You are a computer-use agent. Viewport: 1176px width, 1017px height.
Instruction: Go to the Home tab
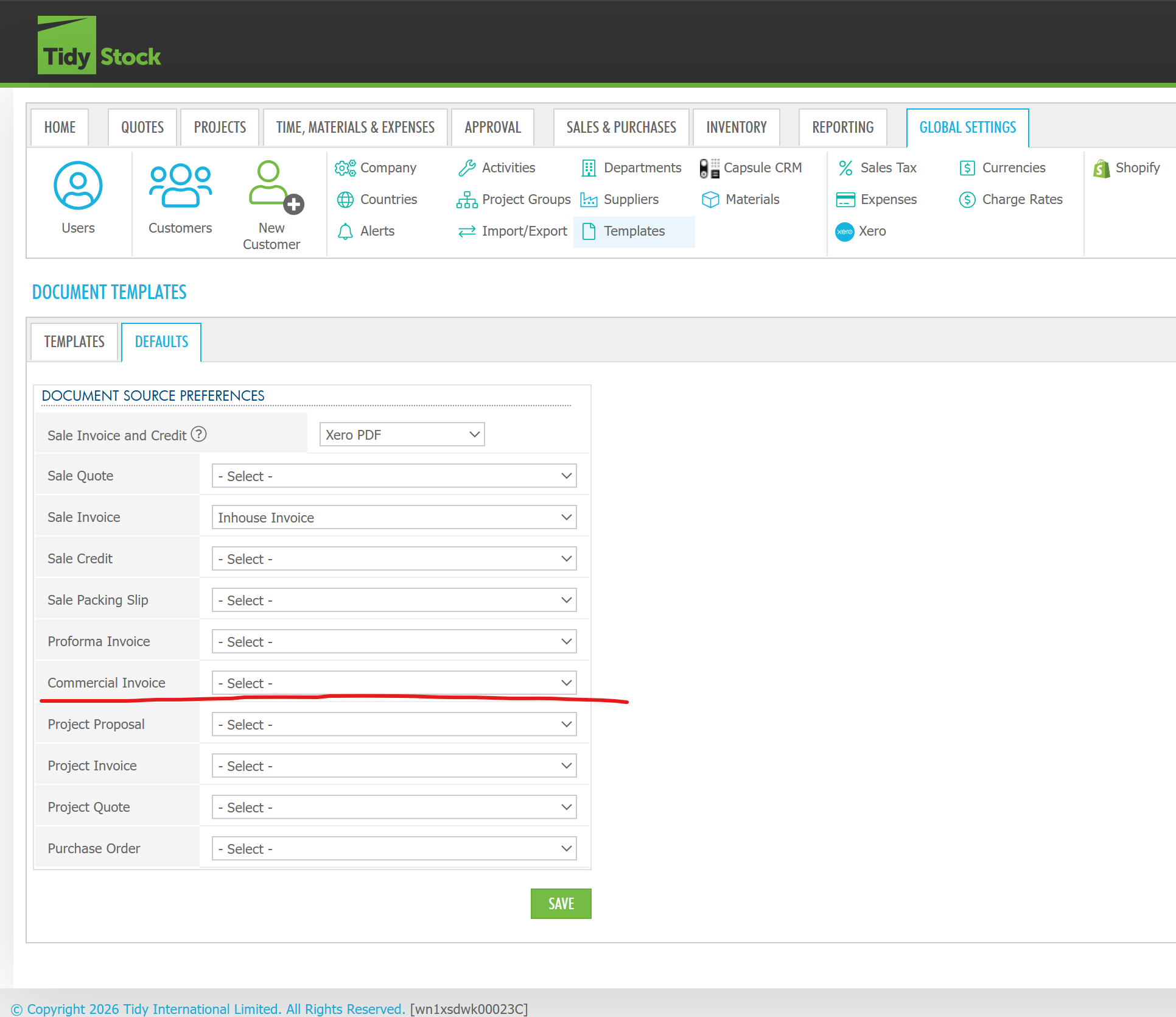coord(60,128)
